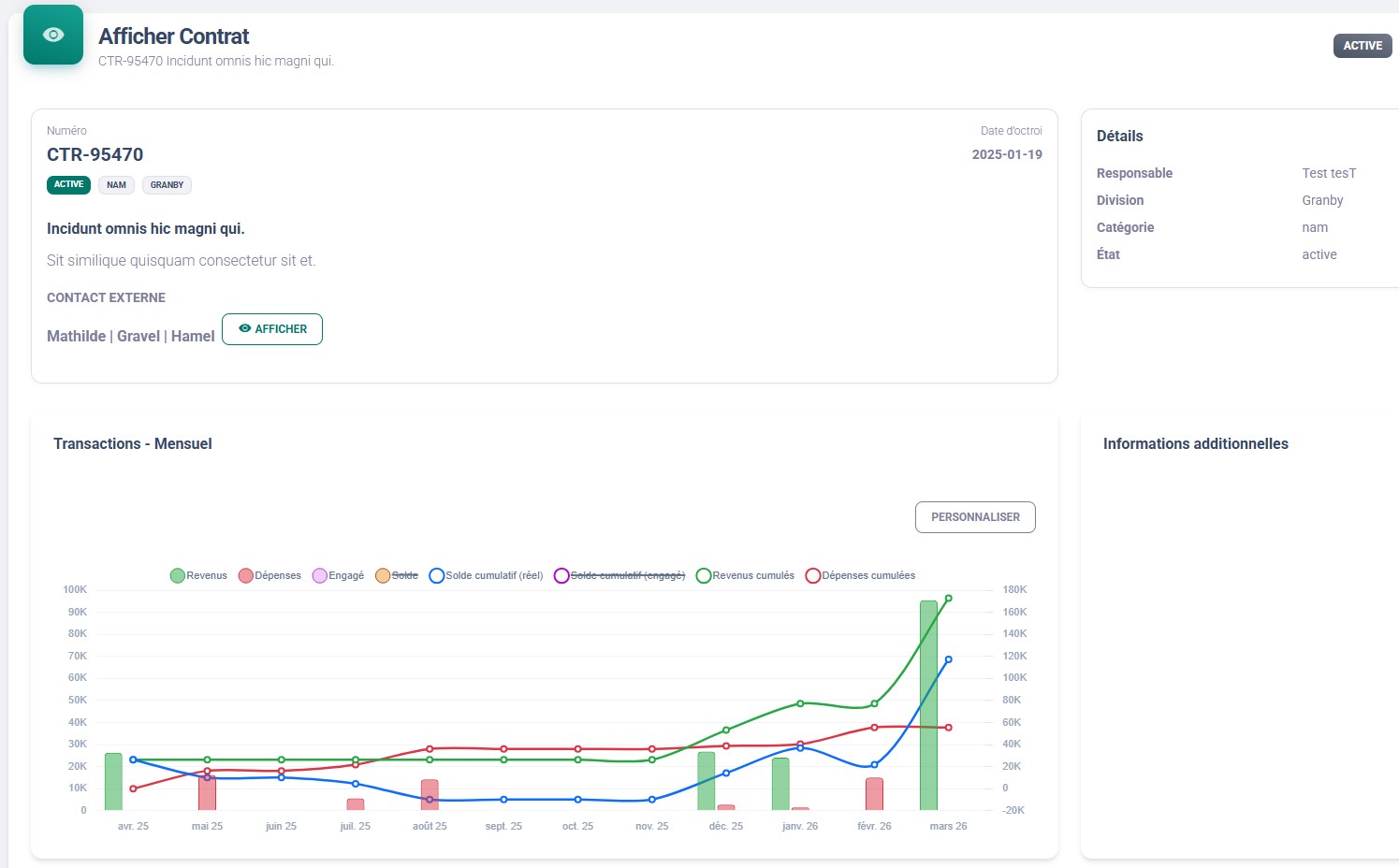Click the avr. 25 green revenue bar

113,782
